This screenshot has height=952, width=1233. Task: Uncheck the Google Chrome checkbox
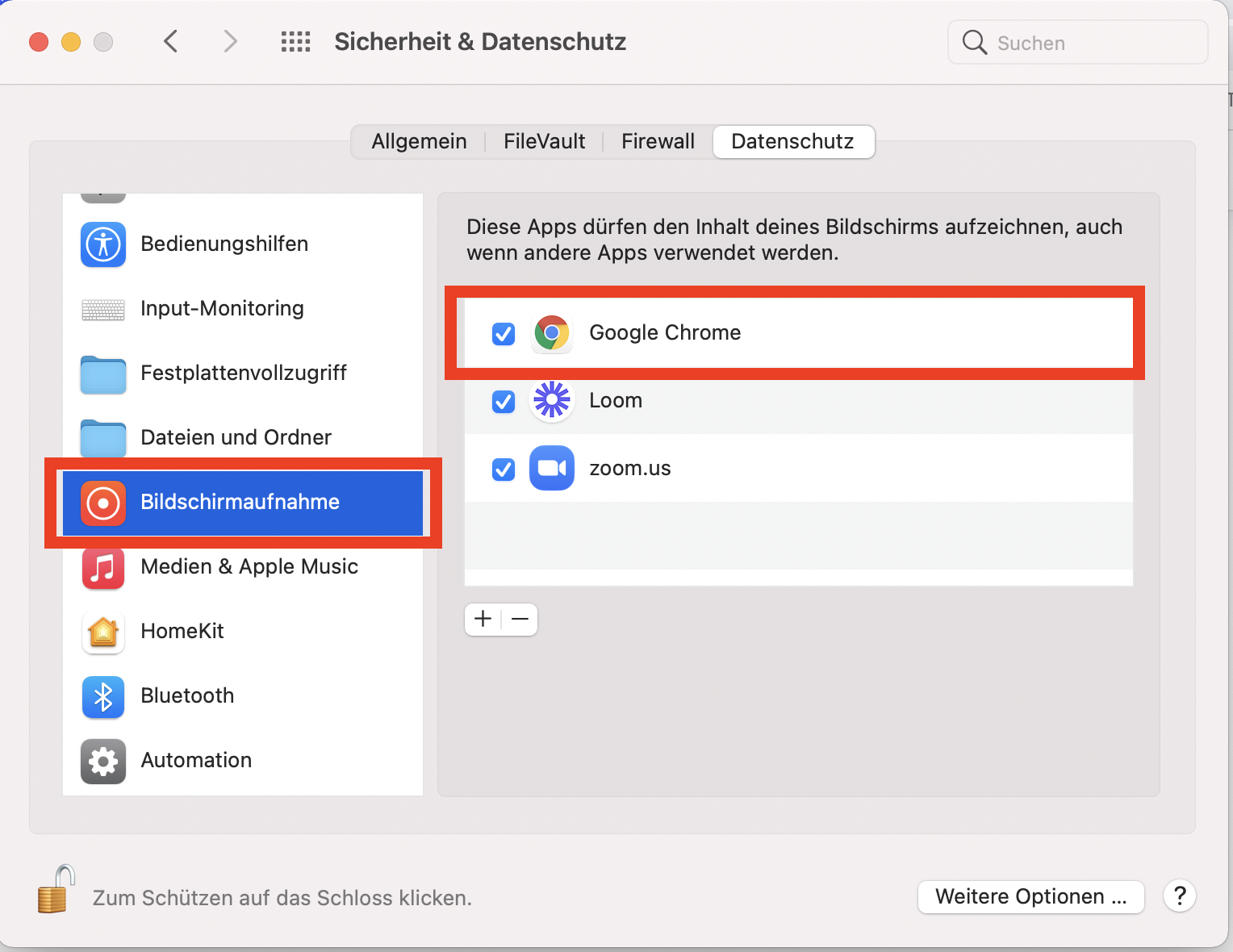pos(504,333)
